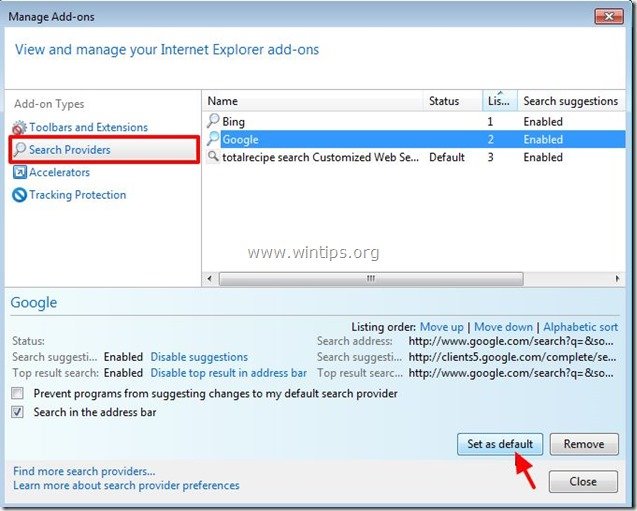Screen dimensions: 637x511
Task: Click Disable suggestions link
Action: coord(199,357)
